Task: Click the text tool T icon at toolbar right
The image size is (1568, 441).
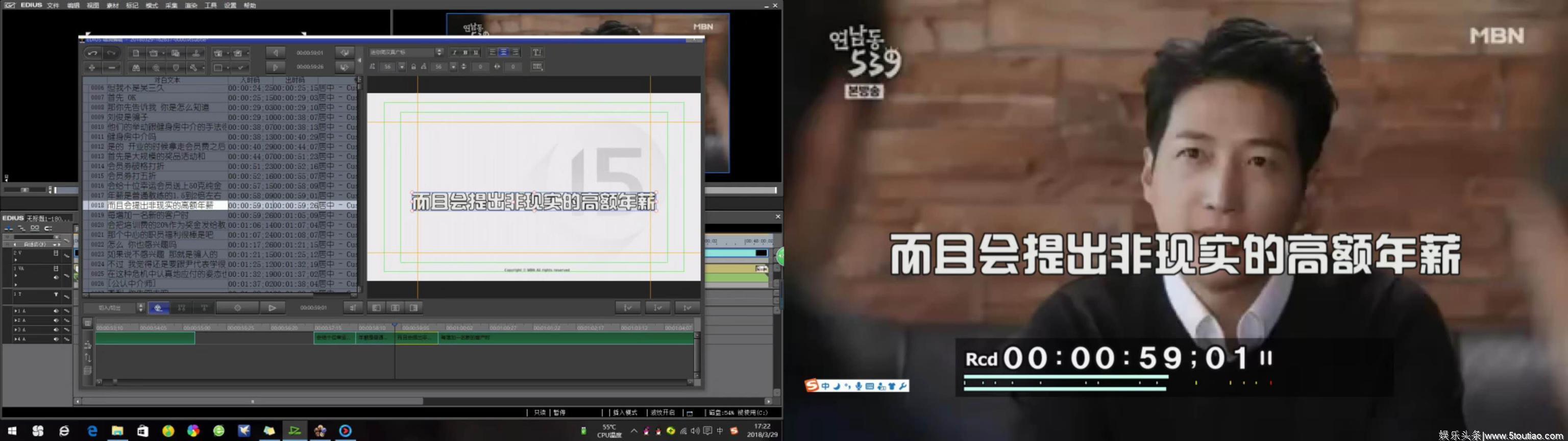Action: 537,53
